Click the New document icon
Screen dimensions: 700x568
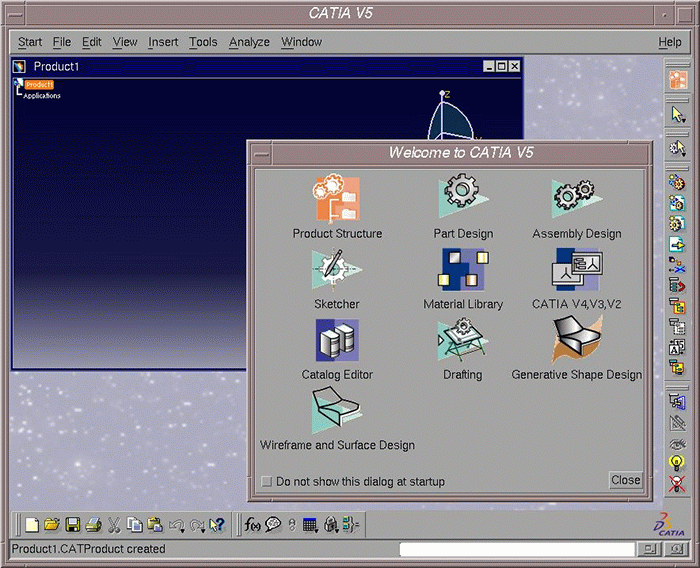click(32, 525)
